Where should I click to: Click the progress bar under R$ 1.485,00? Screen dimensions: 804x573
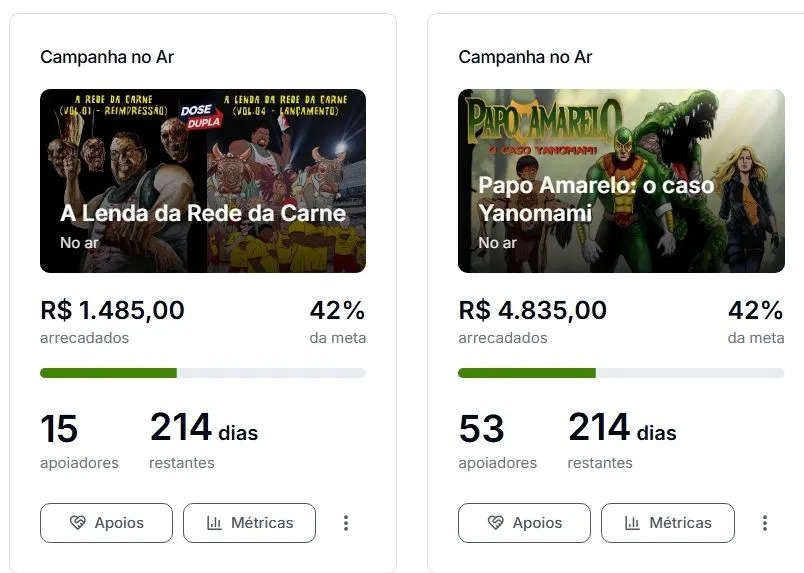pyautogui.click(x=203, y=373)
